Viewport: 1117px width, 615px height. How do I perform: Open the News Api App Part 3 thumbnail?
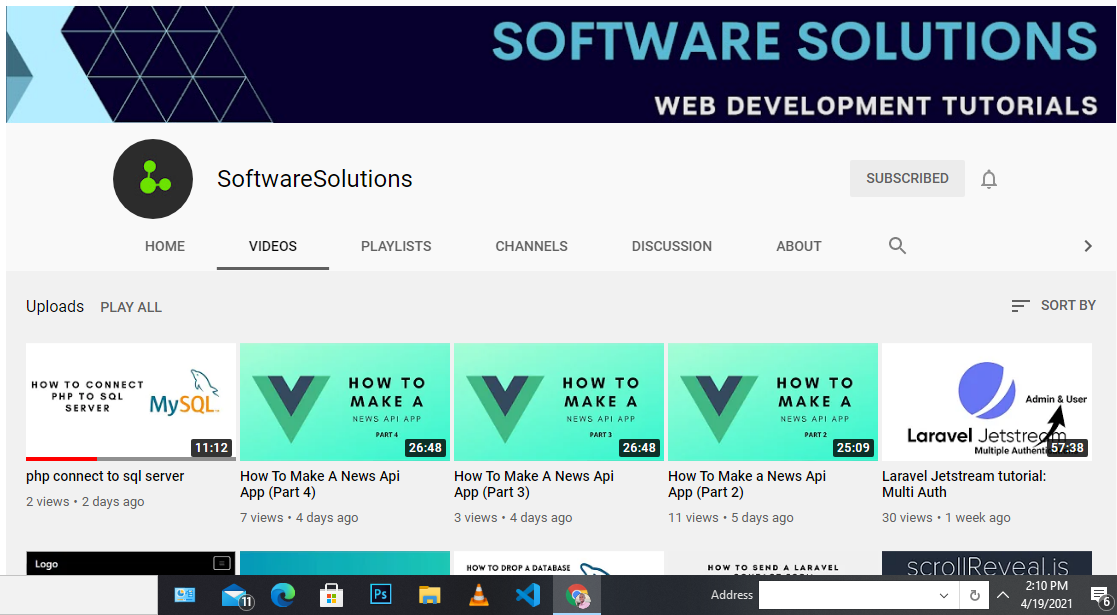pyautogui.click(x=558, y=402)
